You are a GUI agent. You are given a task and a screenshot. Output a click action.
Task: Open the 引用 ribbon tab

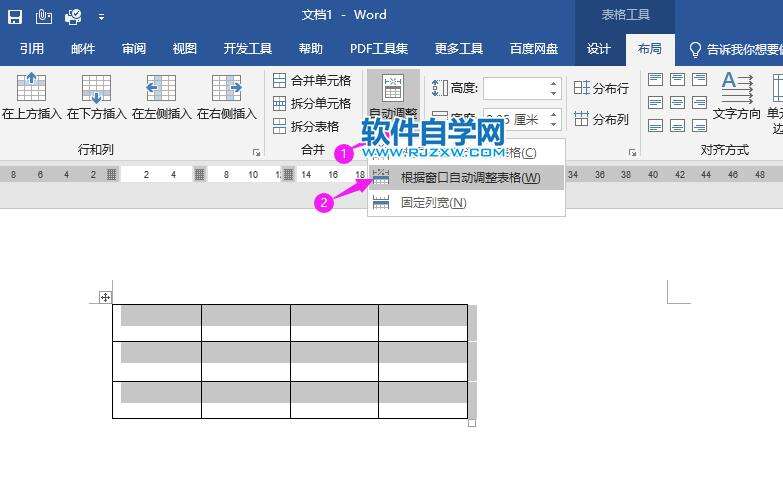(32, 48)
